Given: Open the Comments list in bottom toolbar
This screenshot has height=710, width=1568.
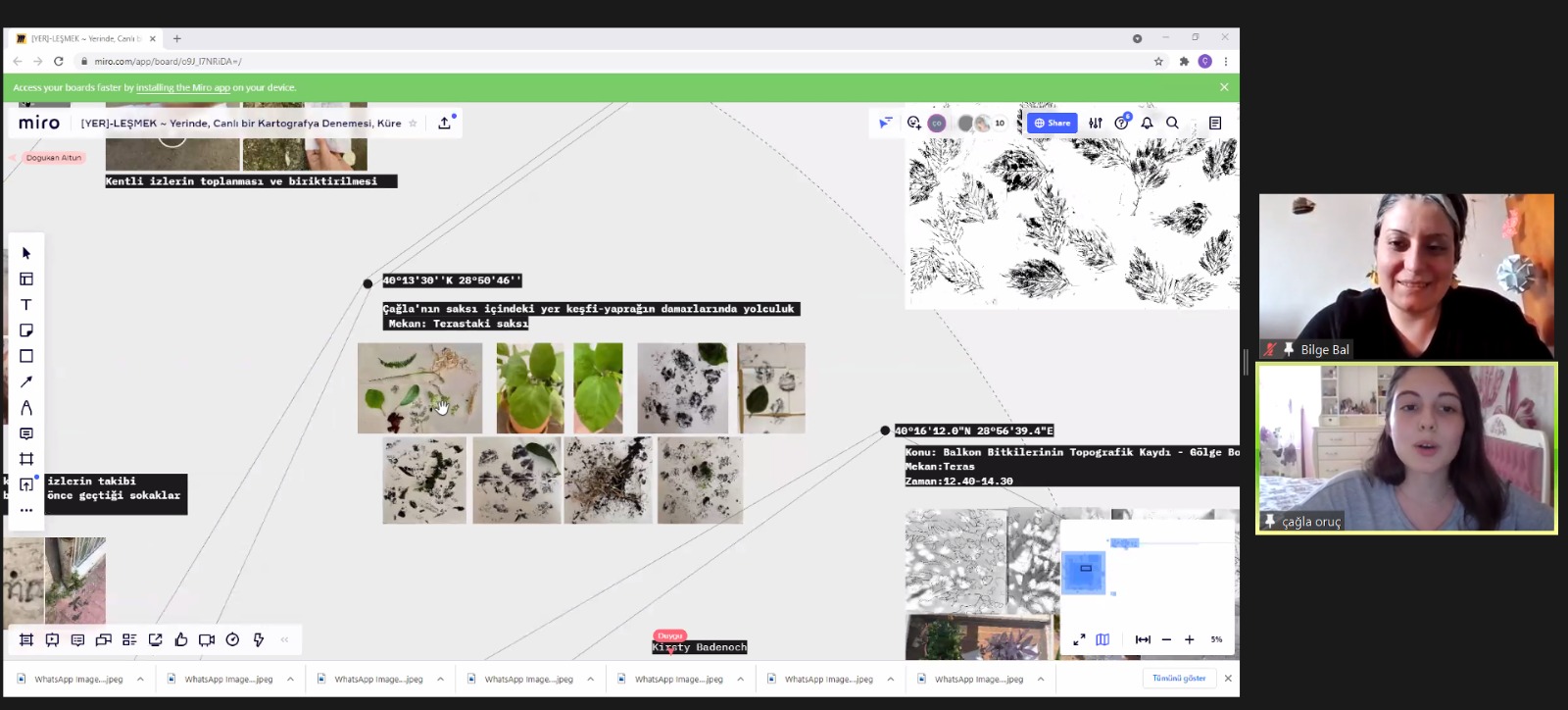Looking at the screenshot, I should (x=77, y=639).
